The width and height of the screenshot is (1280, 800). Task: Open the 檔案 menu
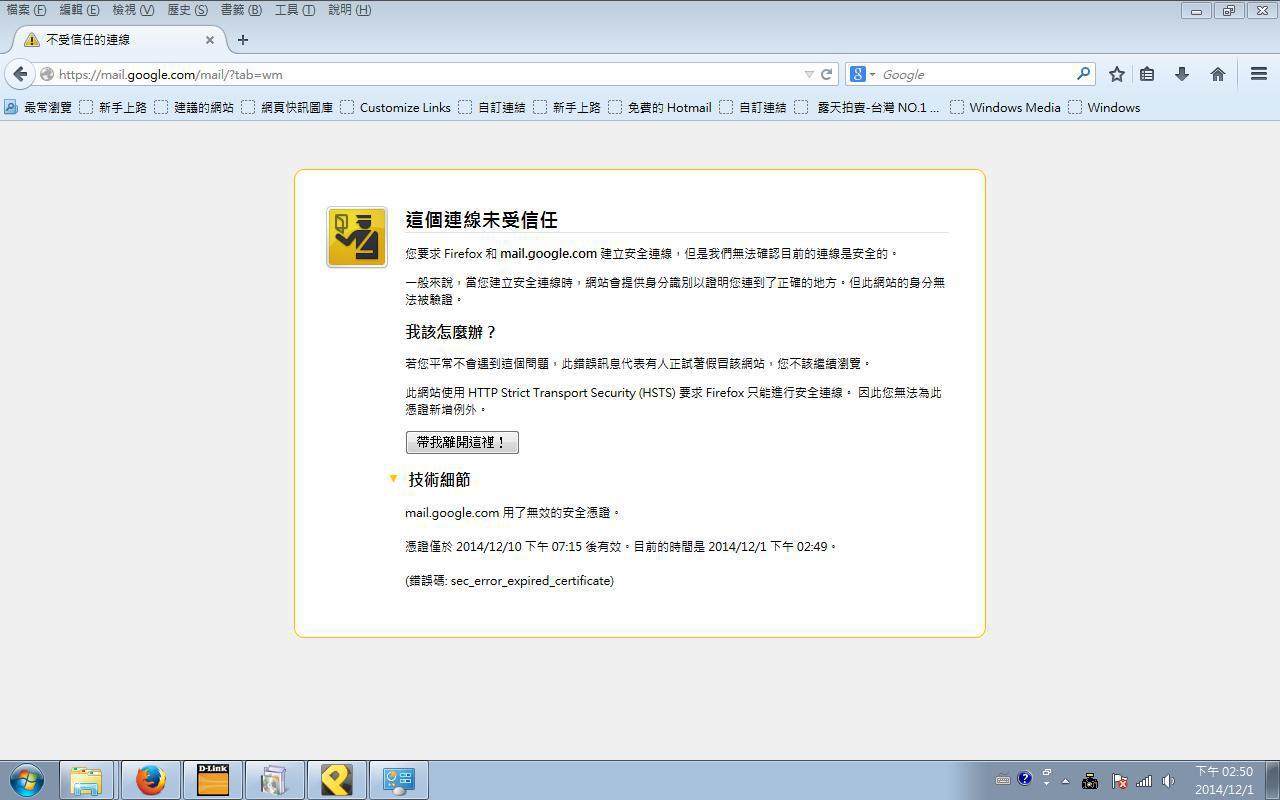click(27, 10)
